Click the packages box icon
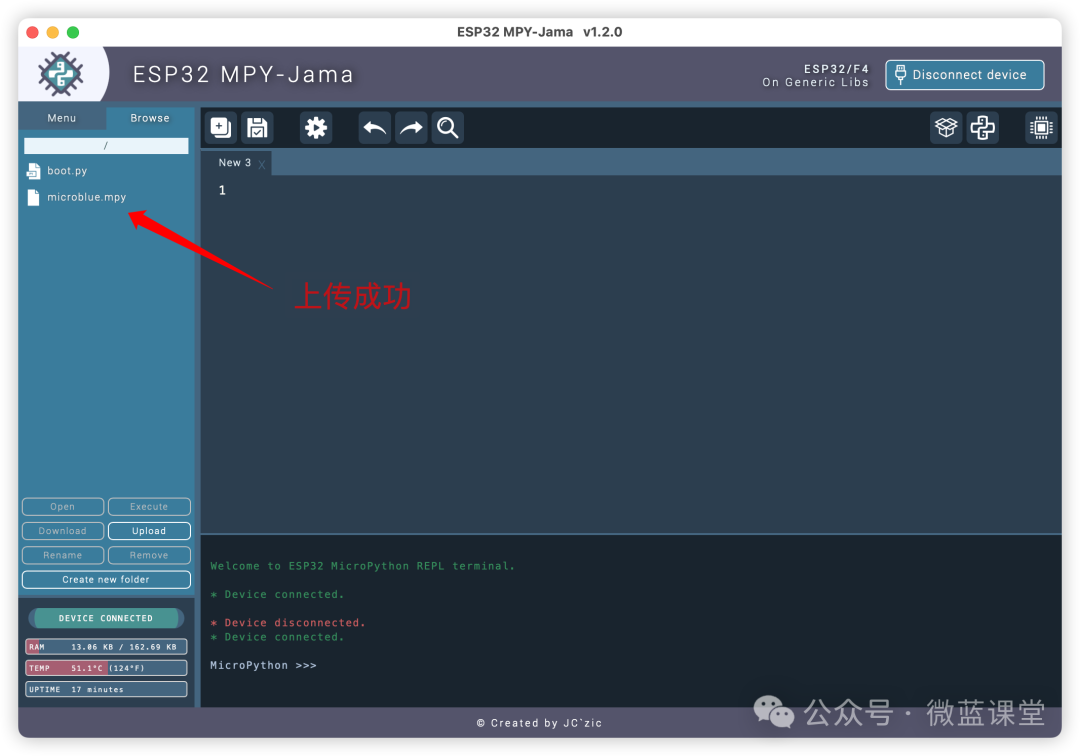This screenshot has width=1080, height=756. pyautogui.click(x=946, y=128)
